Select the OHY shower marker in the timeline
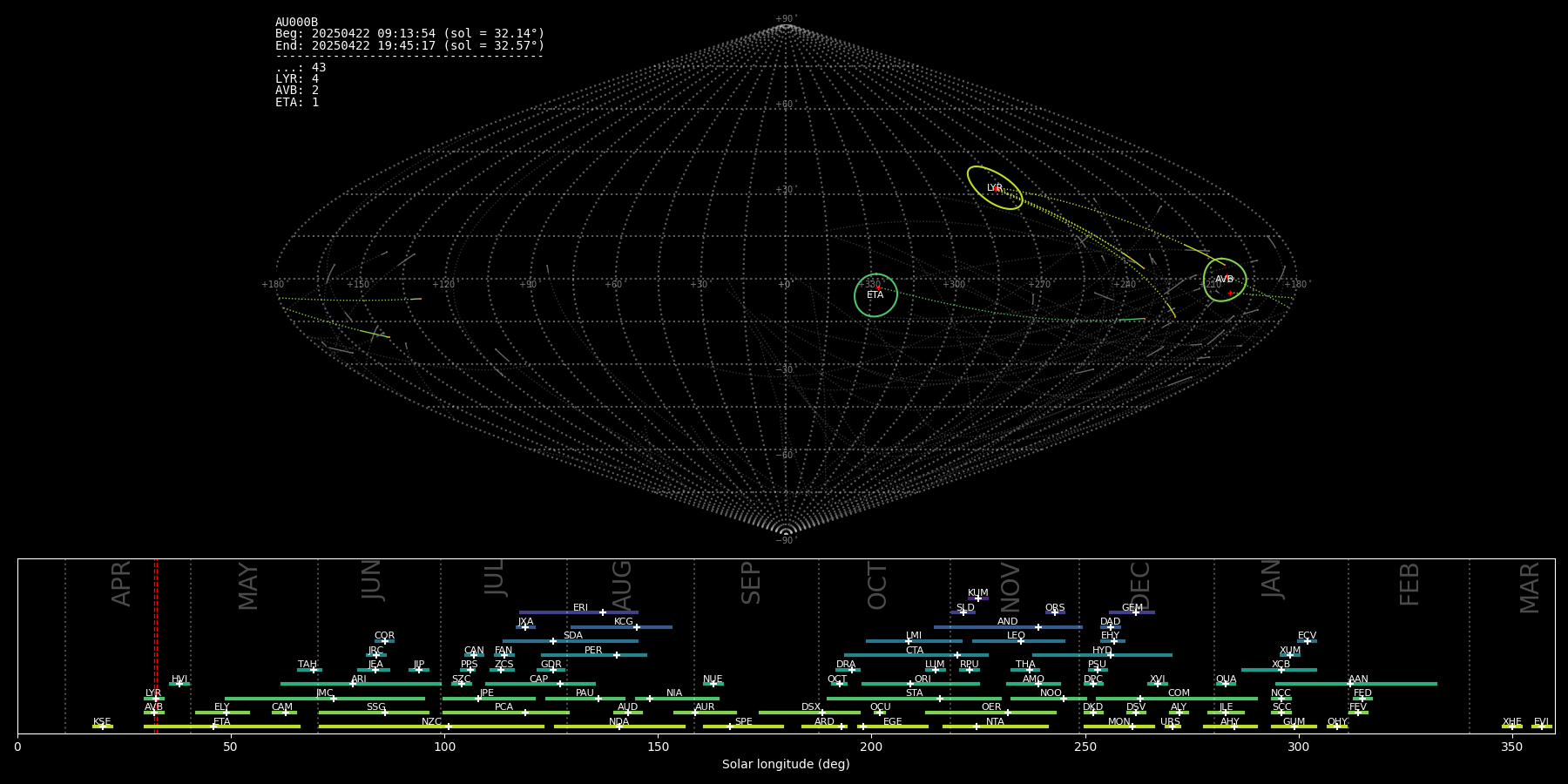1568x784 pixels. tap(1337, 727)
